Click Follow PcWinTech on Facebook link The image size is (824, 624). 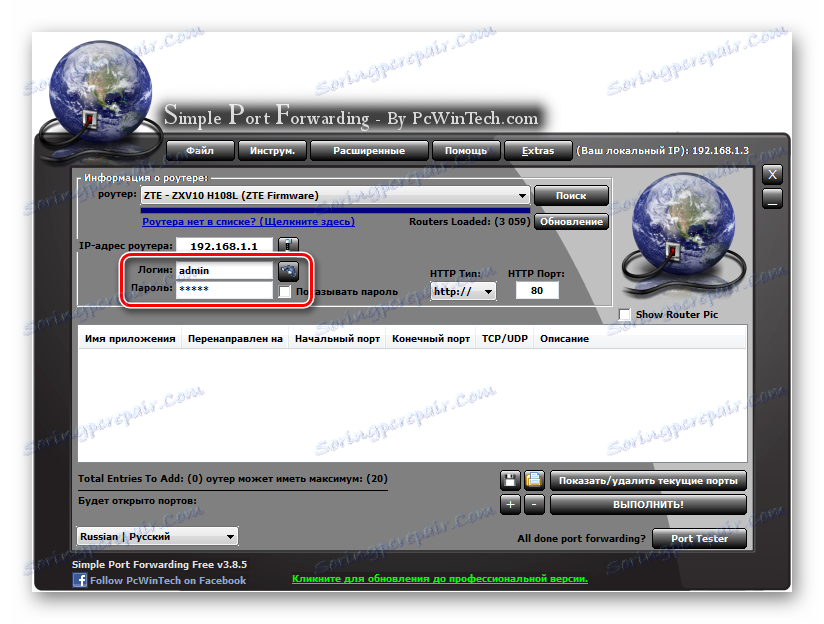click(168, 580)
